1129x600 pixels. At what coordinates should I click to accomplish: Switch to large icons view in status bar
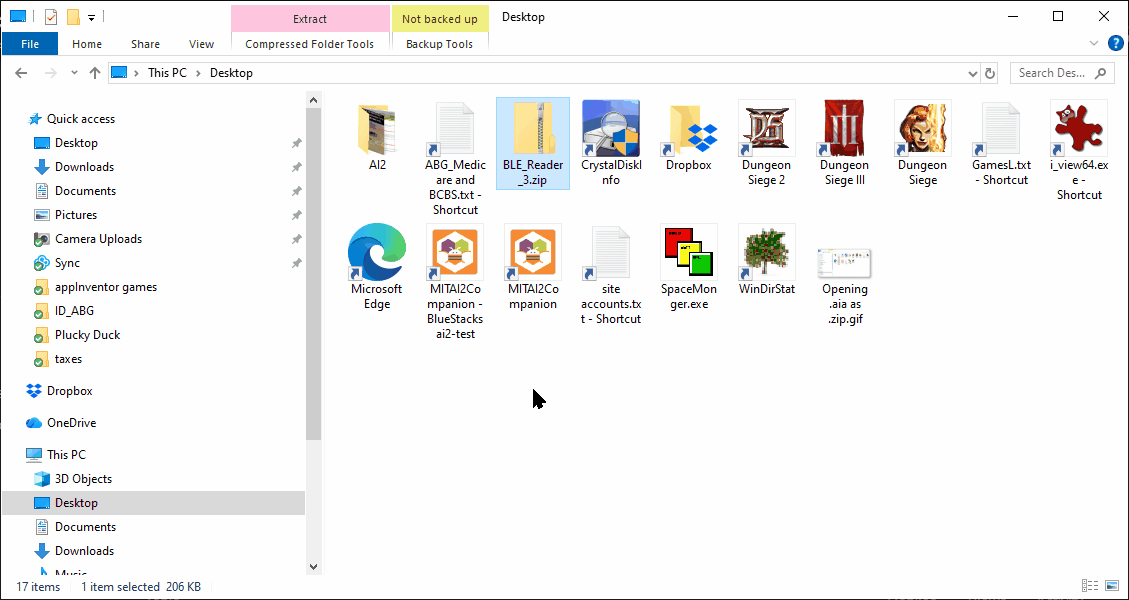click(1112, 587)
